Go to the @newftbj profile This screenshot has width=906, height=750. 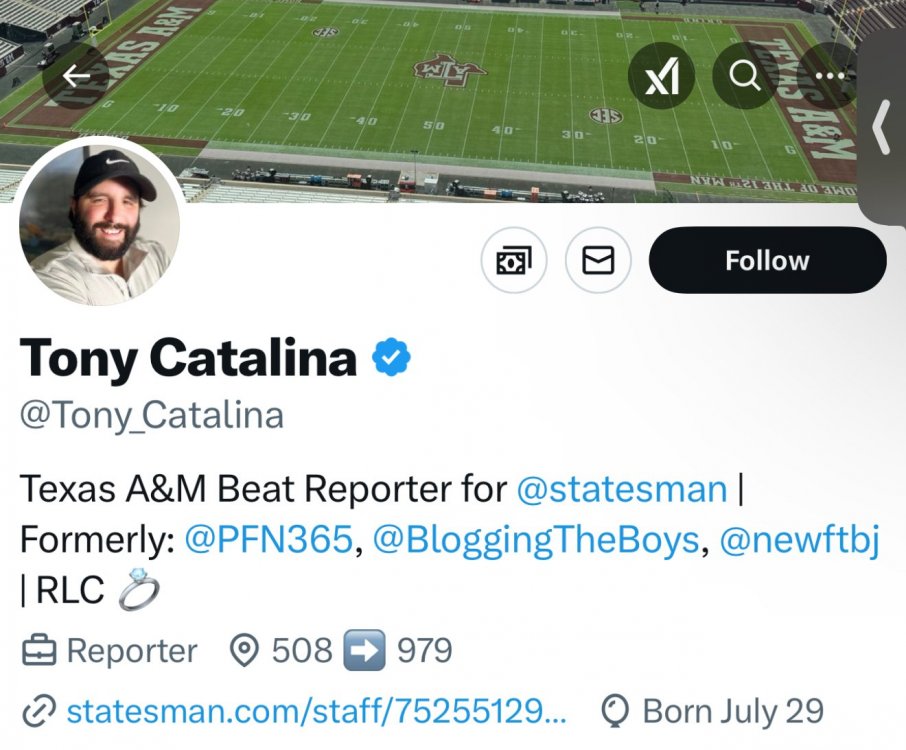point(799,540)
